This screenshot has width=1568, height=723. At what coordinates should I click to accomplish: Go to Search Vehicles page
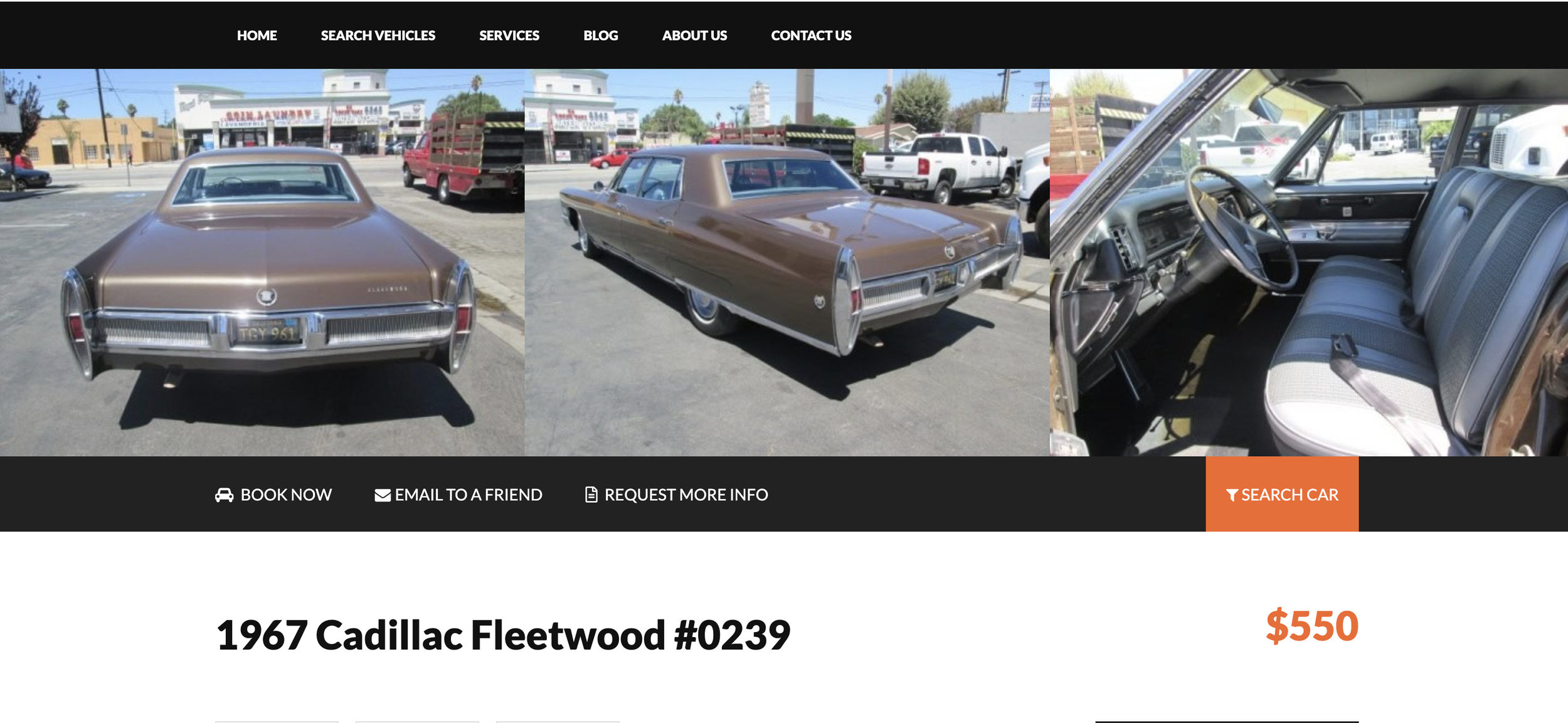(x=378, y=36)
